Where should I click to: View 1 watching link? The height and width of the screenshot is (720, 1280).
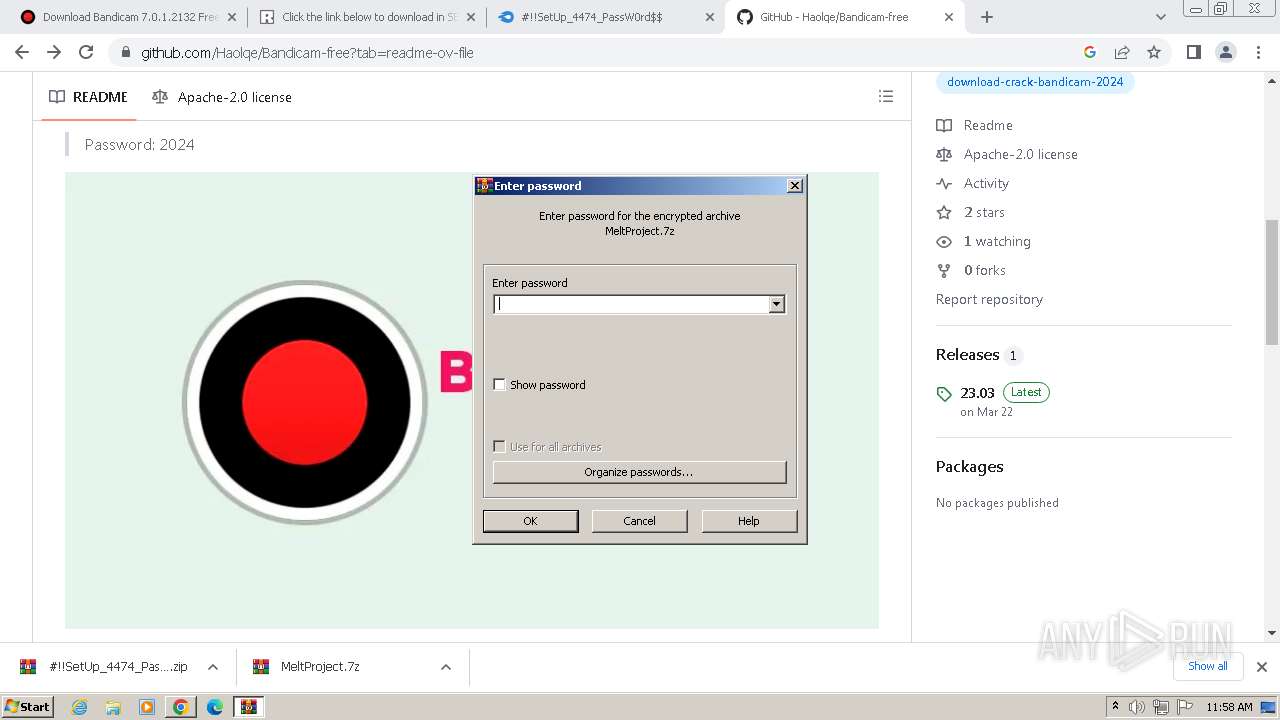coord(984,241)
